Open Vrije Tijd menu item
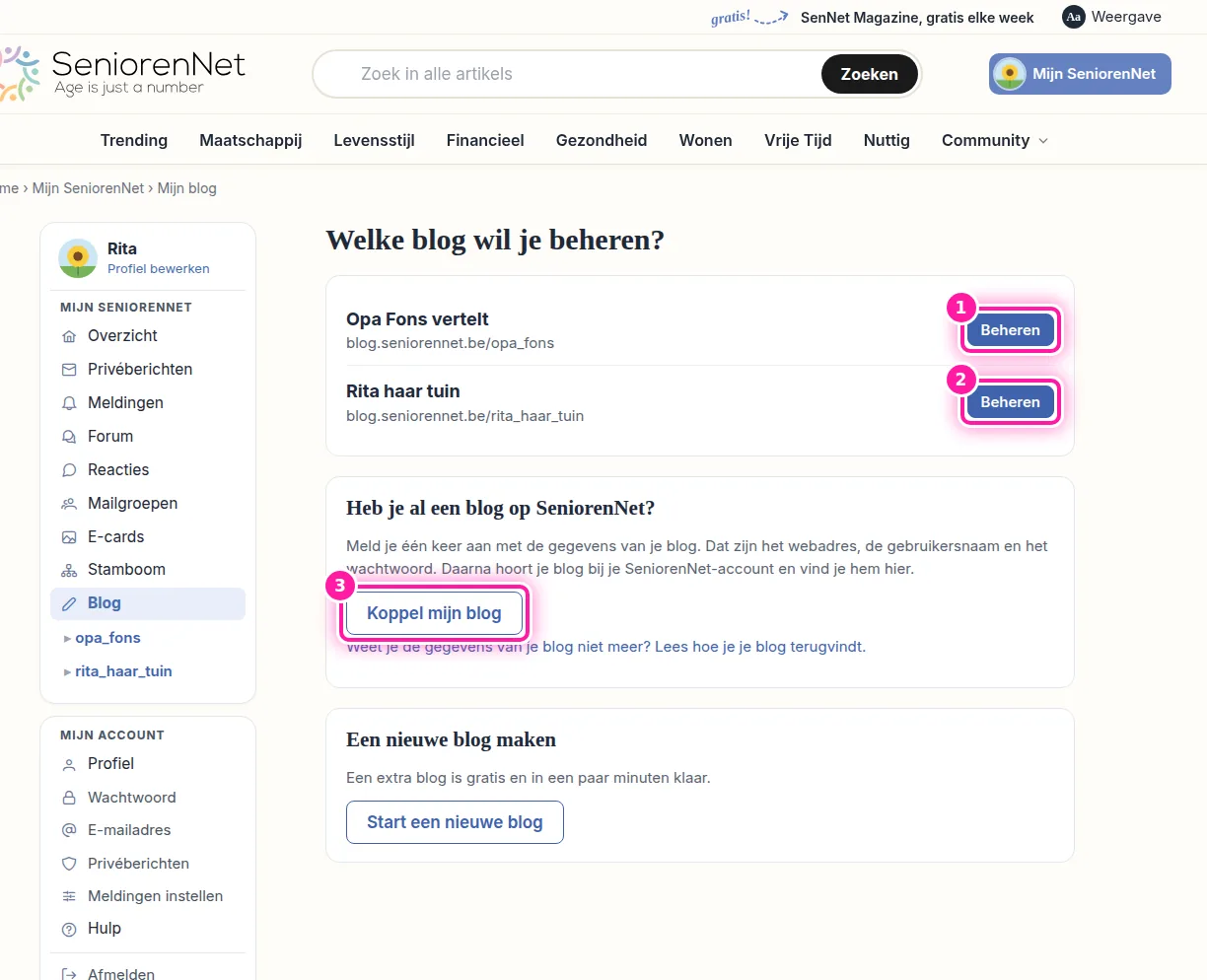The image size is (1207, 980). (798, 140)
